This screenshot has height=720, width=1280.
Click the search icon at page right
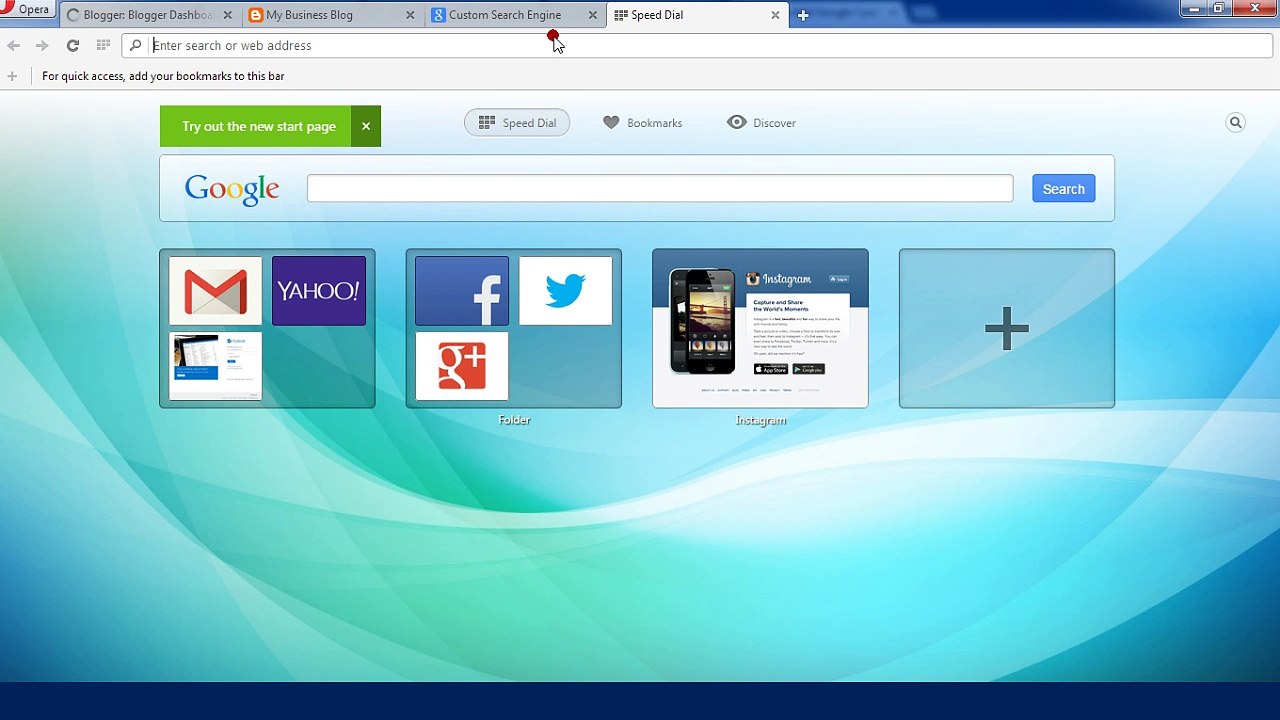click(x=1236, y=123)
